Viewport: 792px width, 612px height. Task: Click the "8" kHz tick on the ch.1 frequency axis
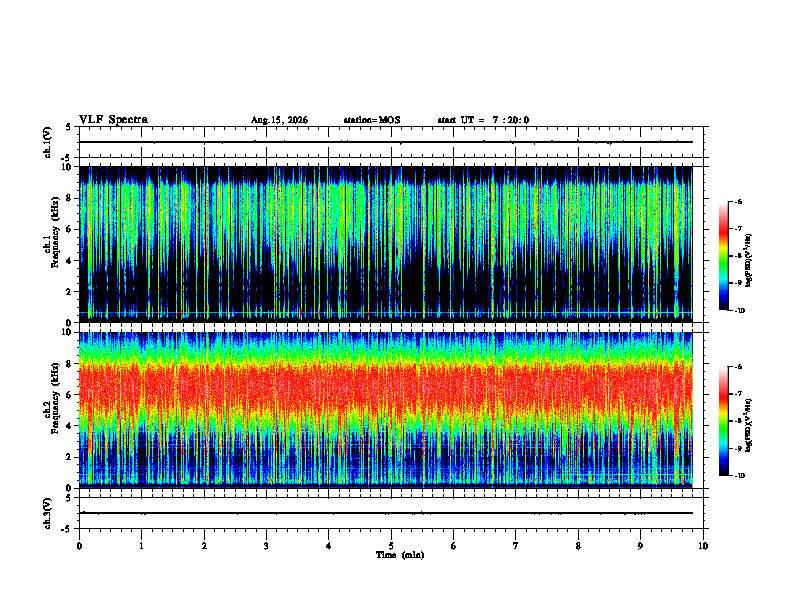point(69,198)
